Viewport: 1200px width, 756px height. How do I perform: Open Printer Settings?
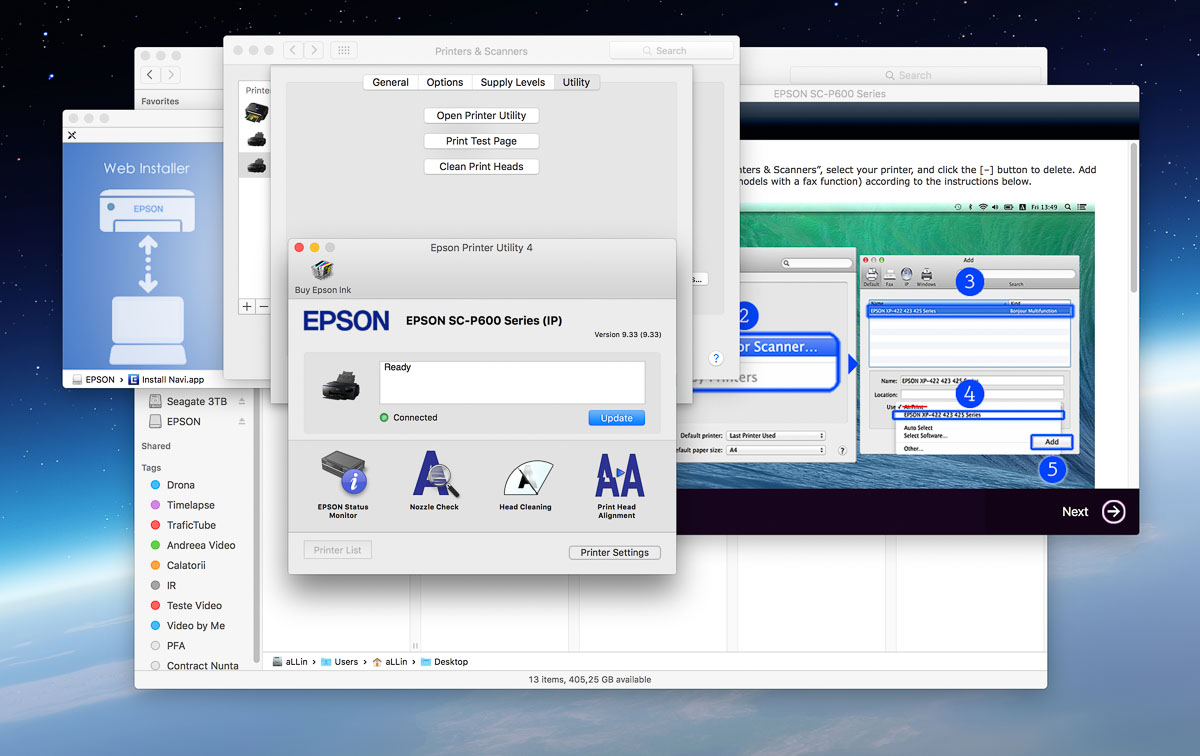(614, 552)
